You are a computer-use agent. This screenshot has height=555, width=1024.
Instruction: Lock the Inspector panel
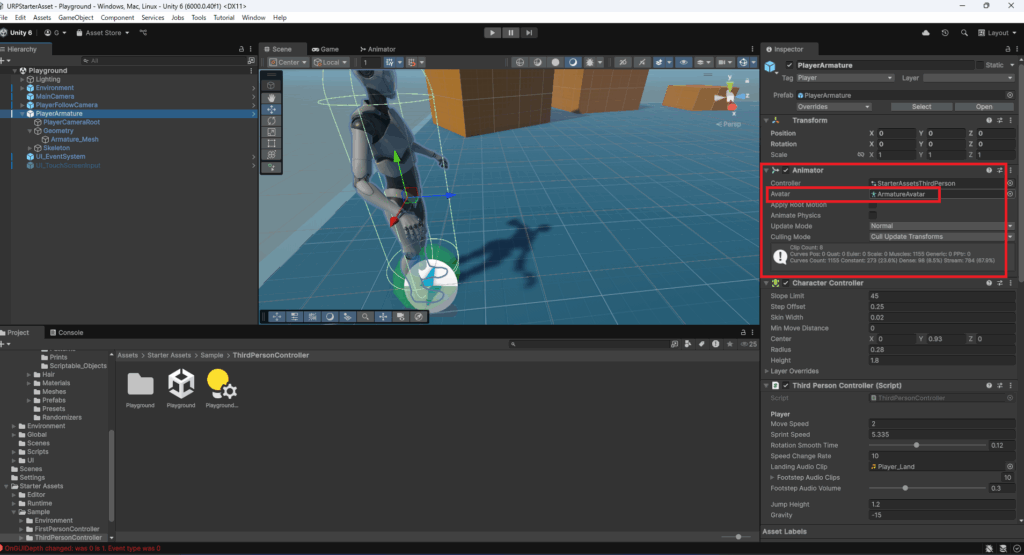point(1008,49)
